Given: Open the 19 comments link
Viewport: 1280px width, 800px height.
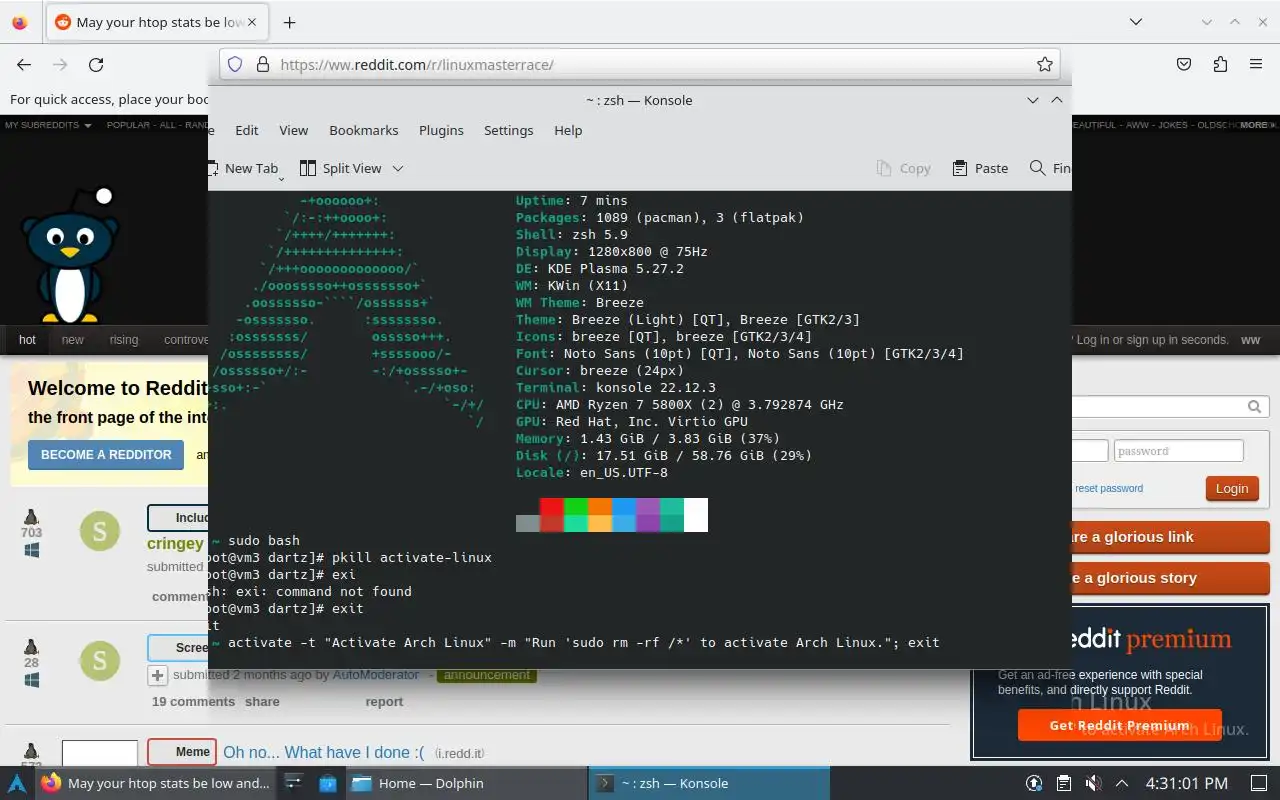Looking at the screenshot, I should 193,701.
